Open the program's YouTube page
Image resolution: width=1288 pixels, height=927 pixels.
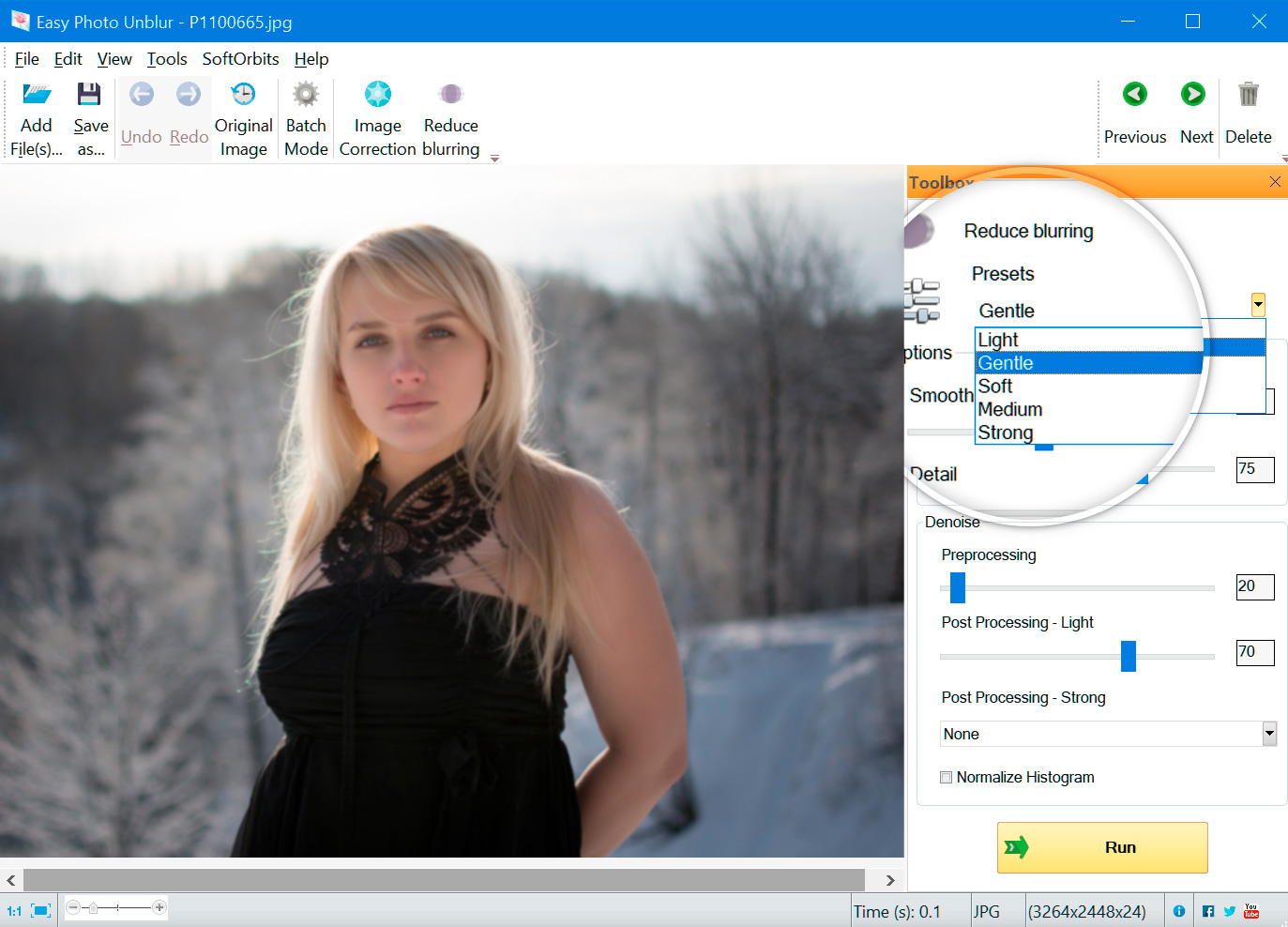(1251, 910)
